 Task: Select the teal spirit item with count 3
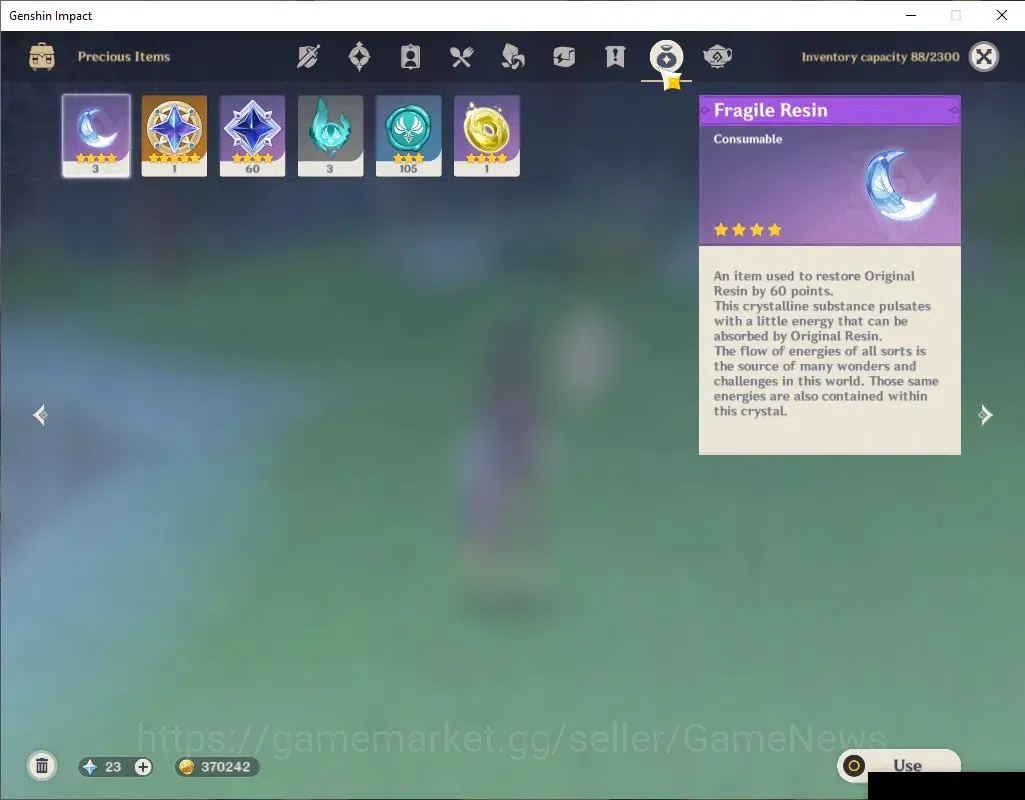click(x=330, y=136)
